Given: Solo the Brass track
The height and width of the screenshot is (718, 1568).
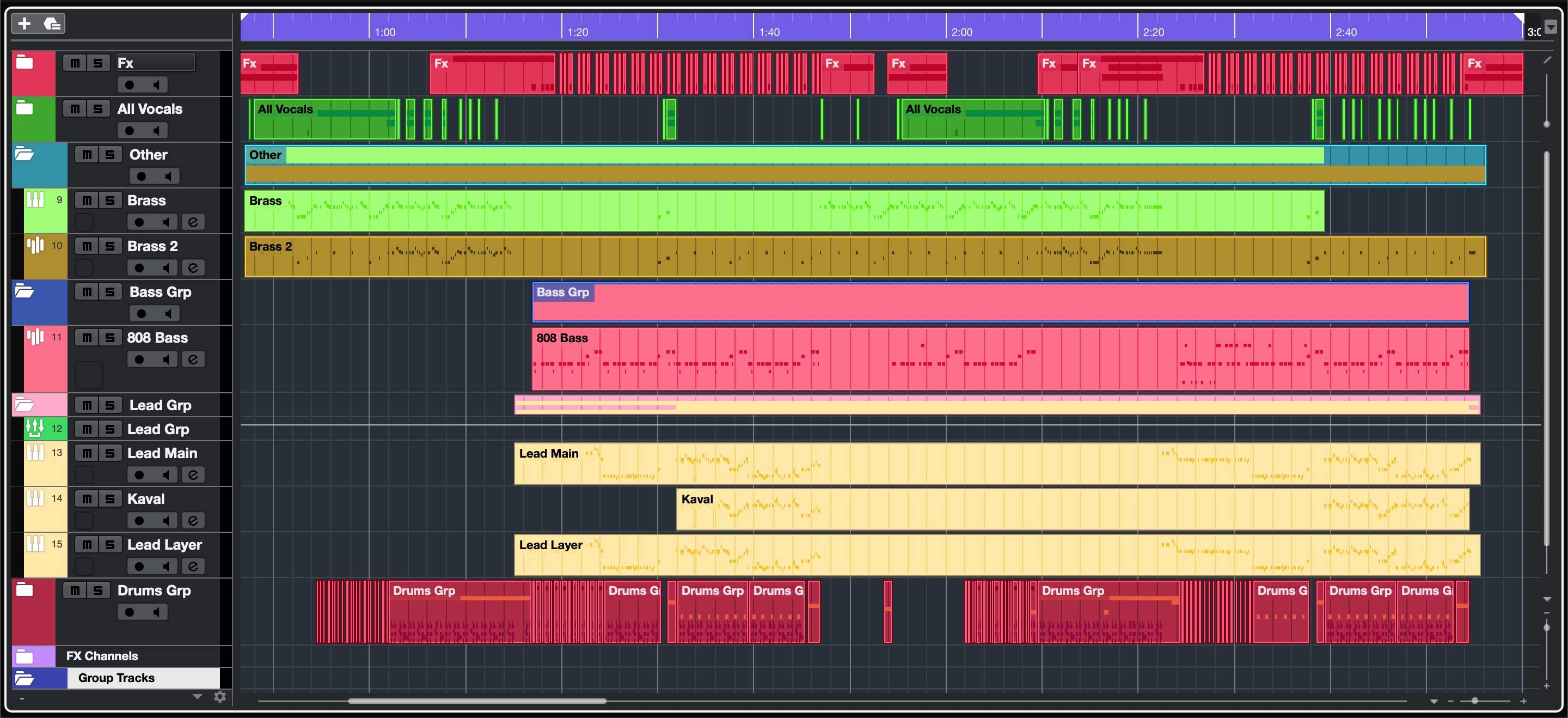Looking at the screenshot, I should tap(110, 200).
